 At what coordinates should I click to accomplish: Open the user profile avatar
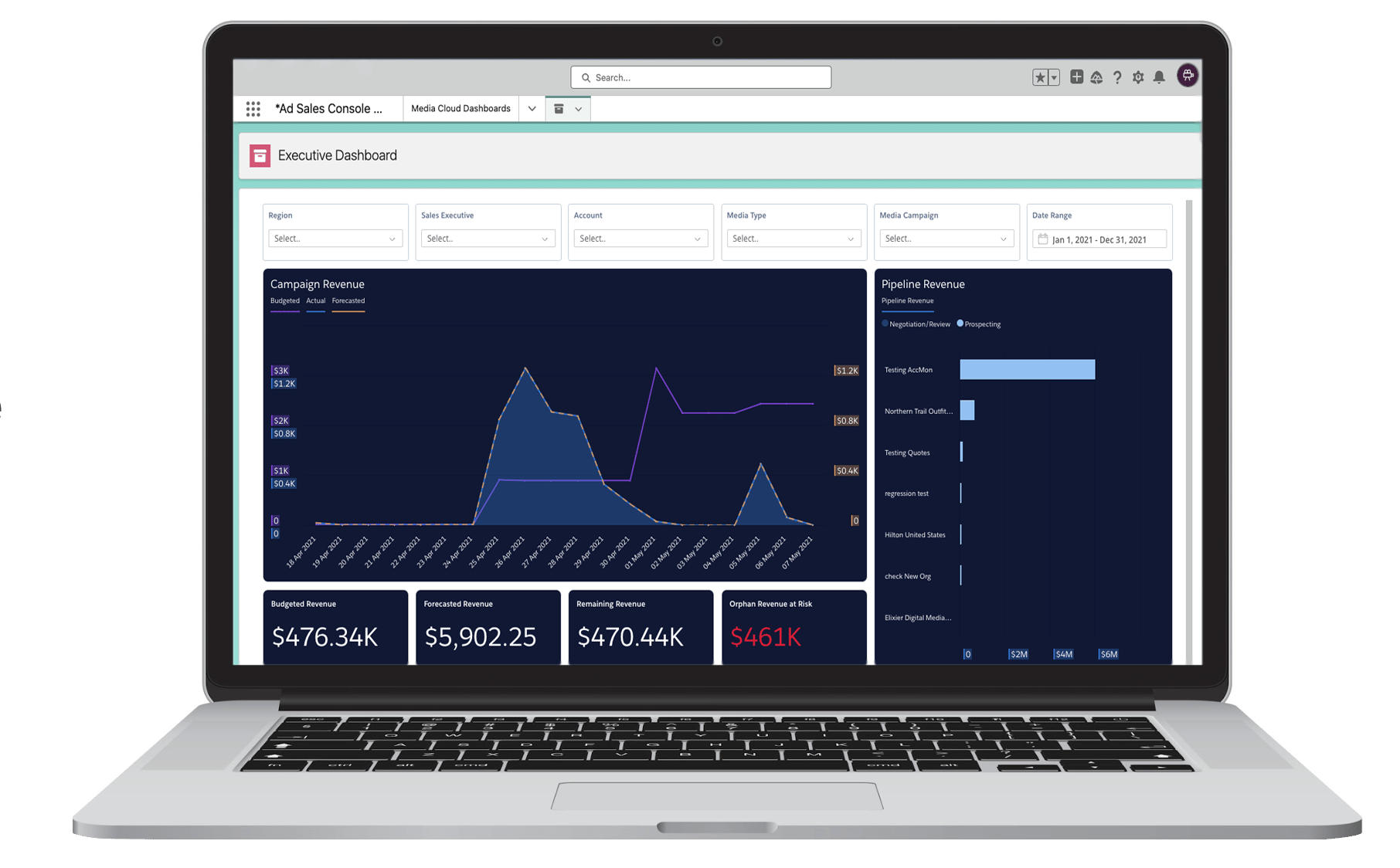click(x=1188, y=76)
